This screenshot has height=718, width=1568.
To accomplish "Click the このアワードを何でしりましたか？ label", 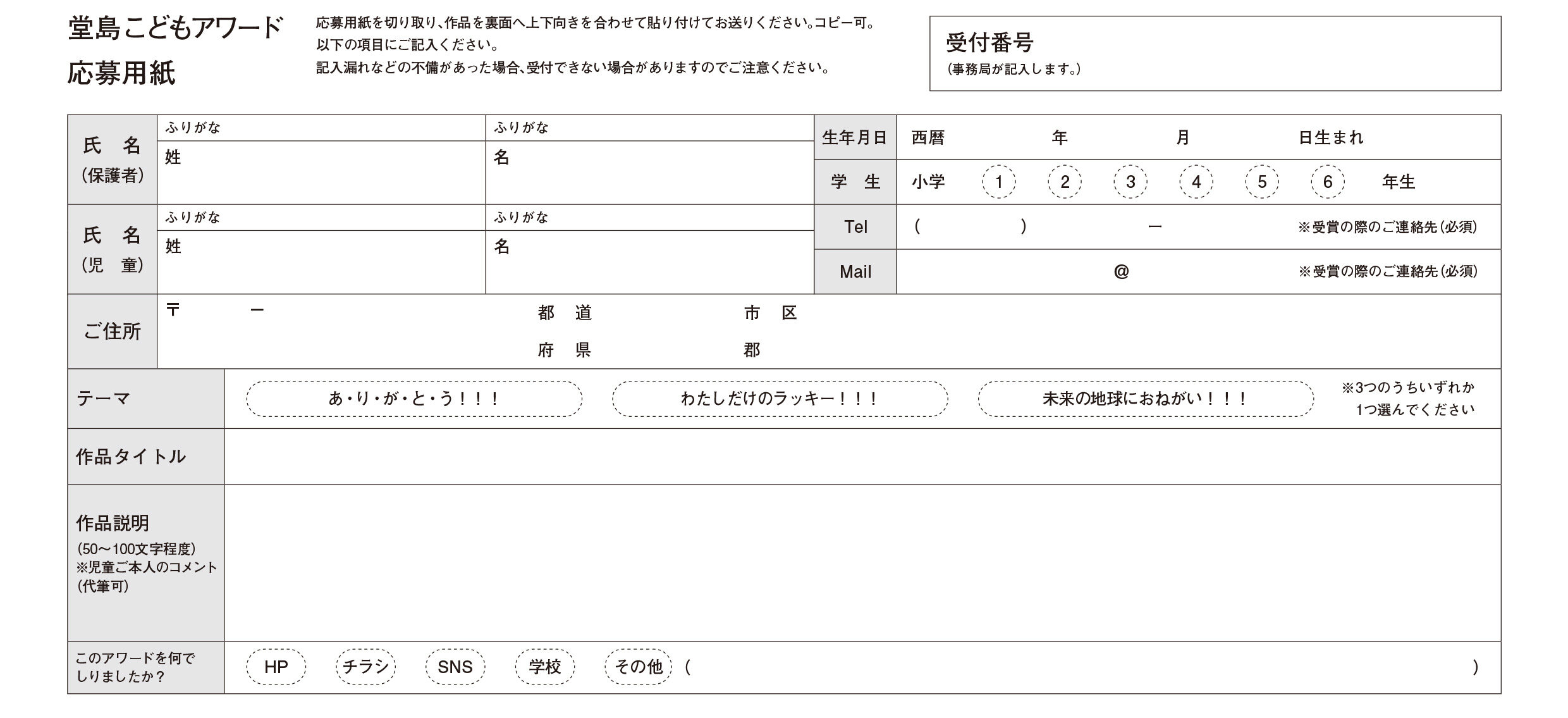I will tap(135, 667).
